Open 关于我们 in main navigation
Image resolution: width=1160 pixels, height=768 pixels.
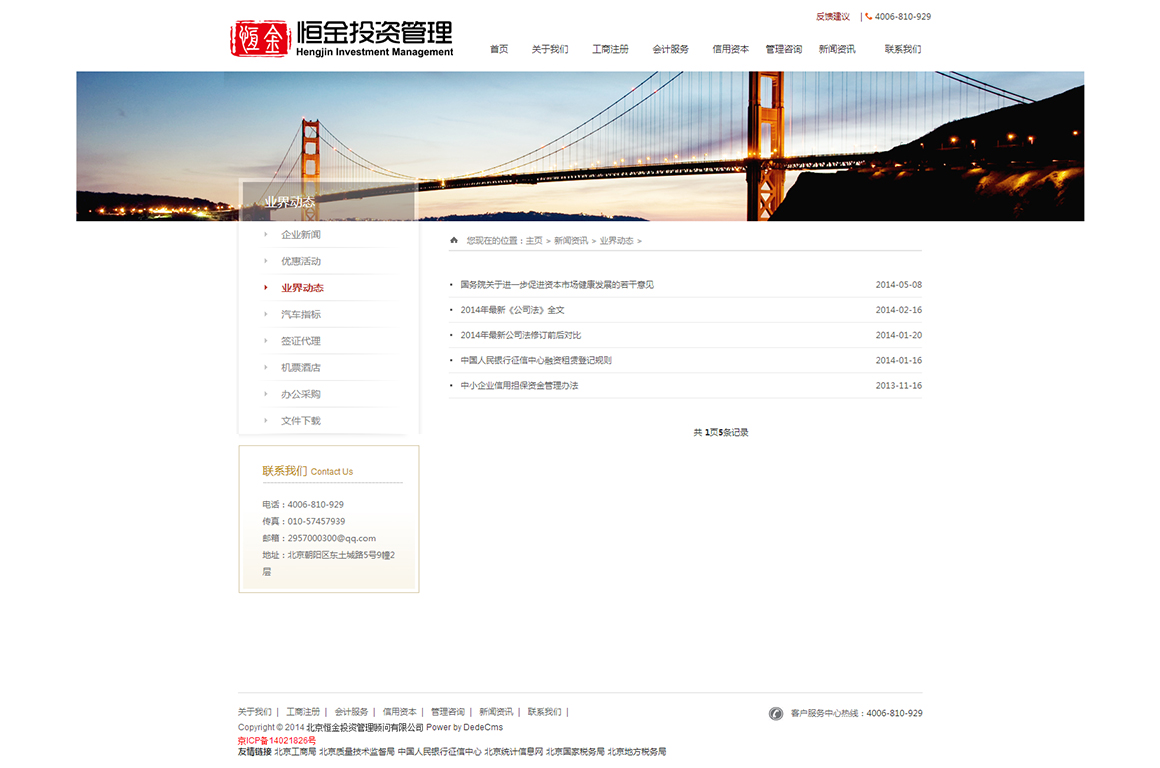pyautogui.click(x=550, y=49)
